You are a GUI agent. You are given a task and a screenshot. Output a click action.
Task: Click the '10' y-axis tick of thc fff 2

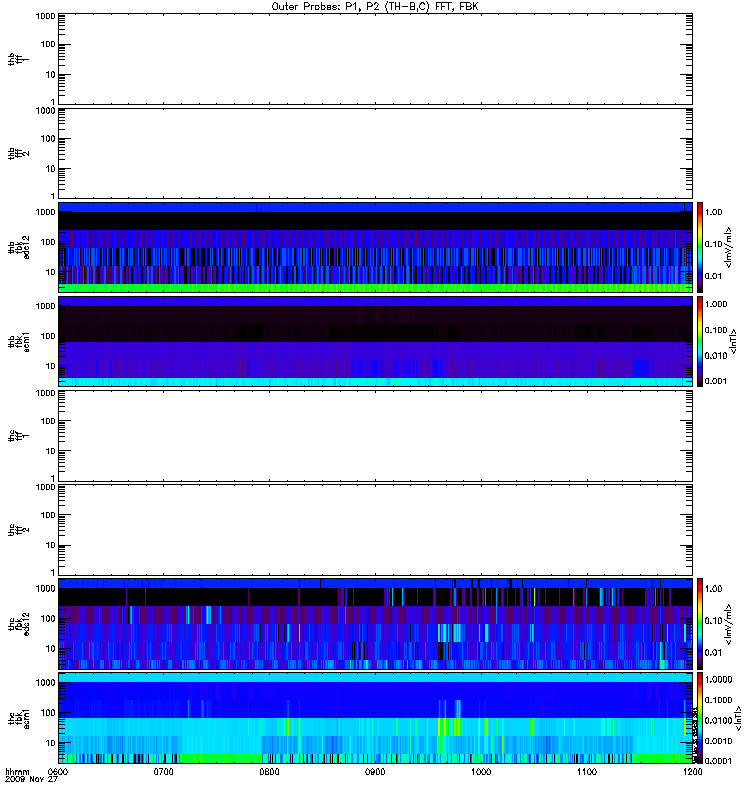[x=51, y=545]
